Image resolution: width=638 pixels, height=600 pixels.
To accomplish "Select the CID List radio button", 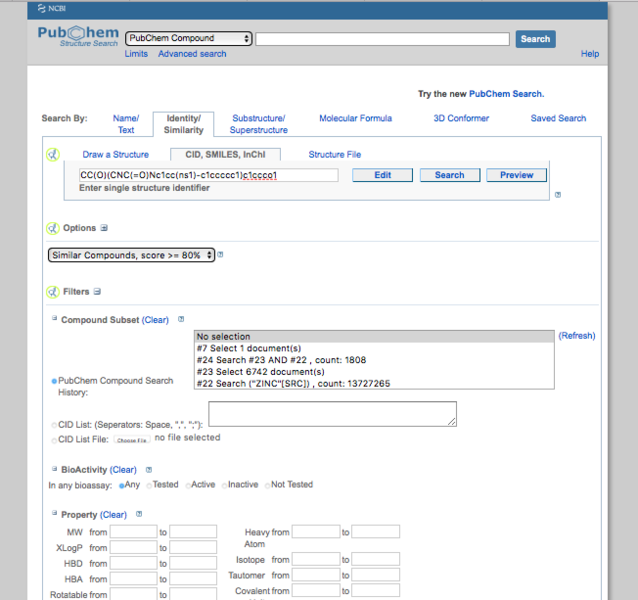I will click(x=54, y=425).
